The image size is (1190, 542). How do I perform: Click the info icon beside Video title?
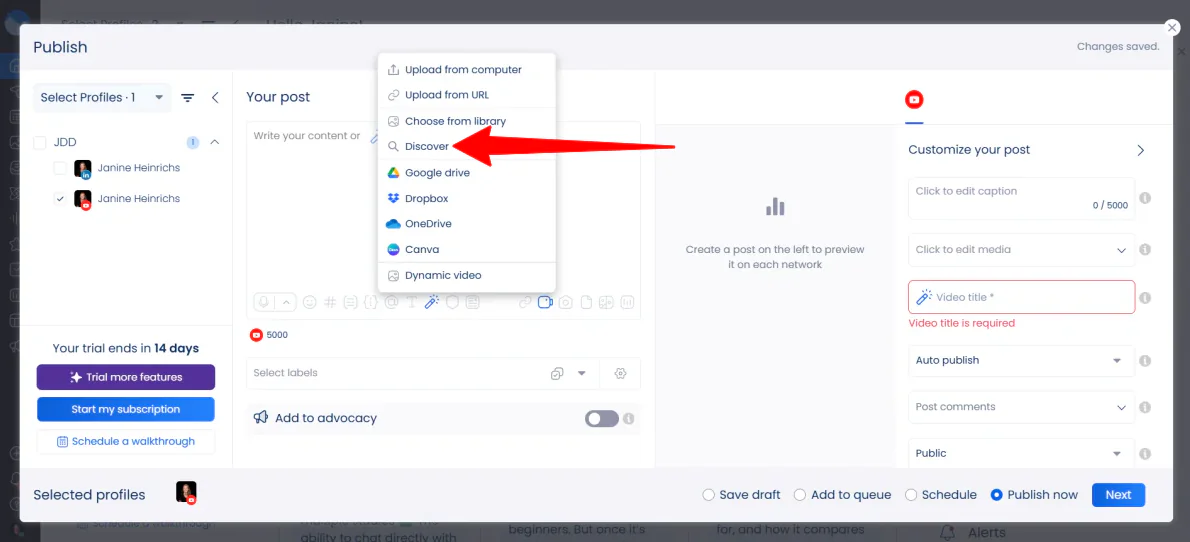[1145, 298]
